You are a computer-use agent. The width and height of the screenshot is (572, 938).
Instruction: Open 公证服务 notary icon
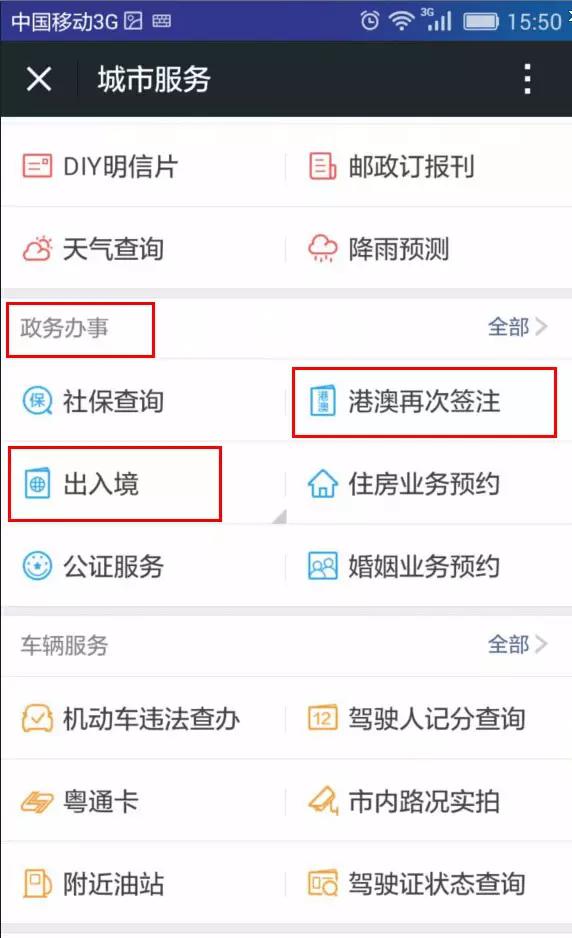[37, 566]
